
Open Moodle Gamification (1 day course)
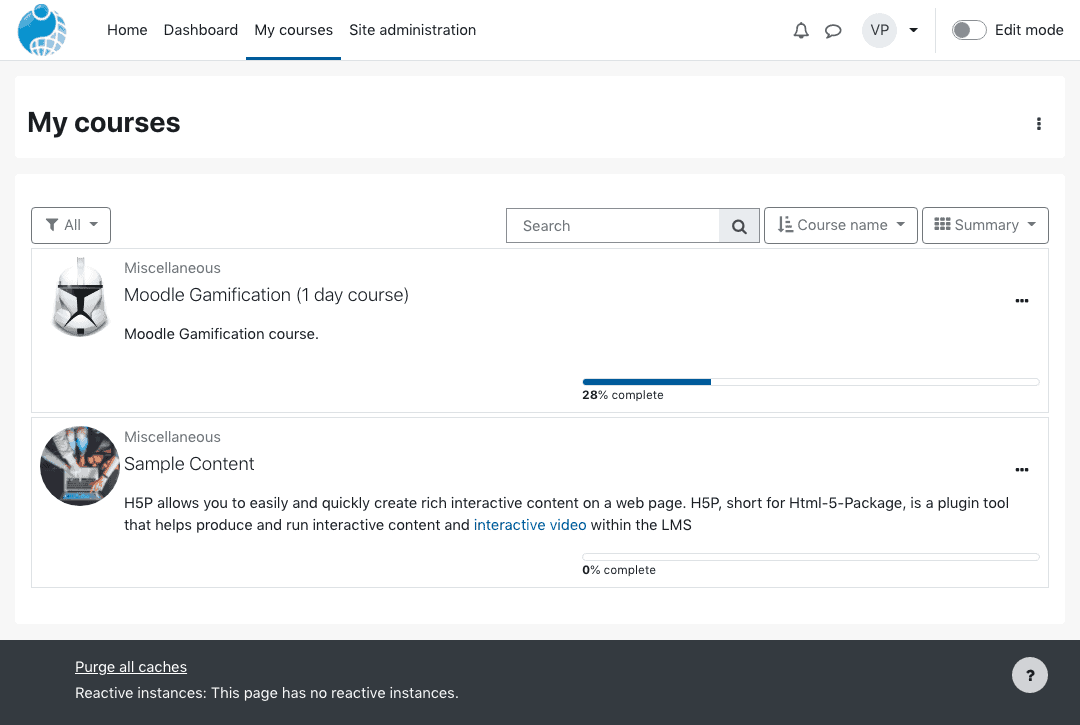click(267, 295)
